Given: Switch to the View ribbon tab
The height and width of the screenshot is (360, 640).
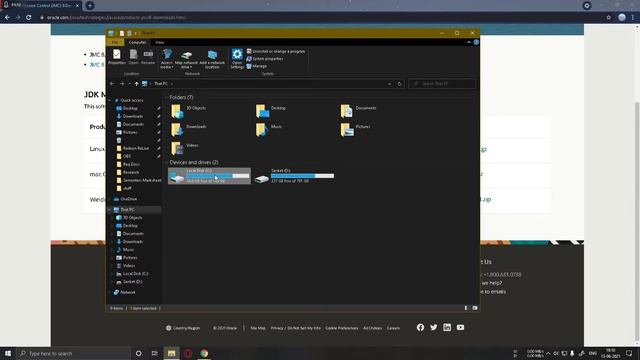Looking at the screenshot, I should coord(160,42).
